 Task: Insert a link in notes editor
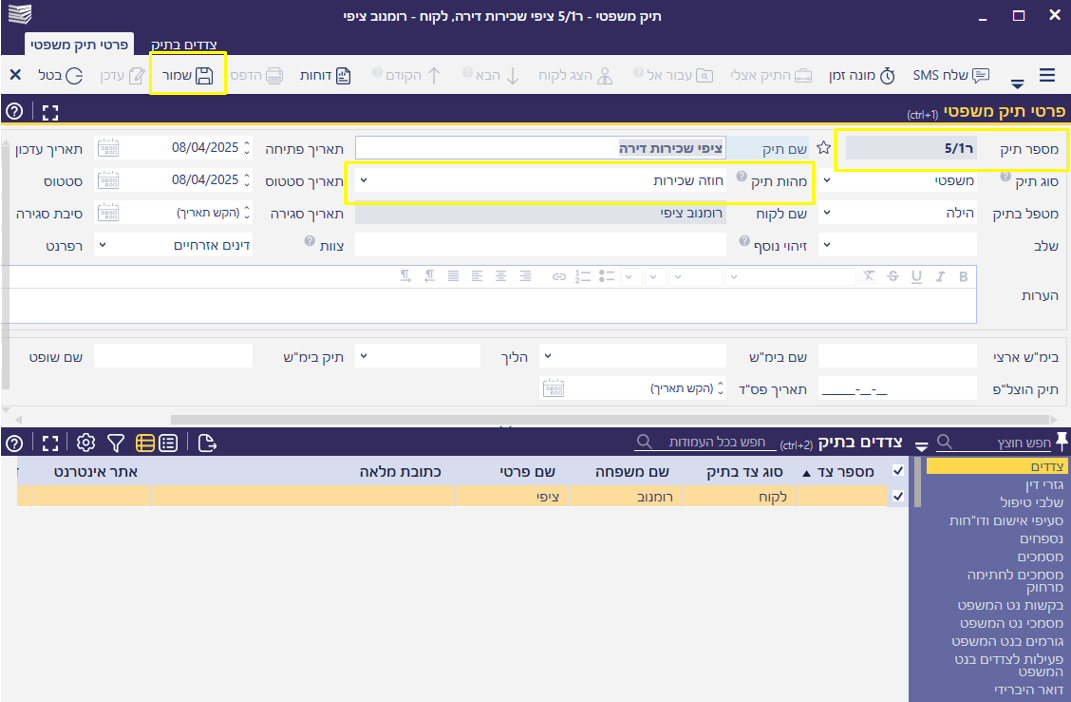559,277
